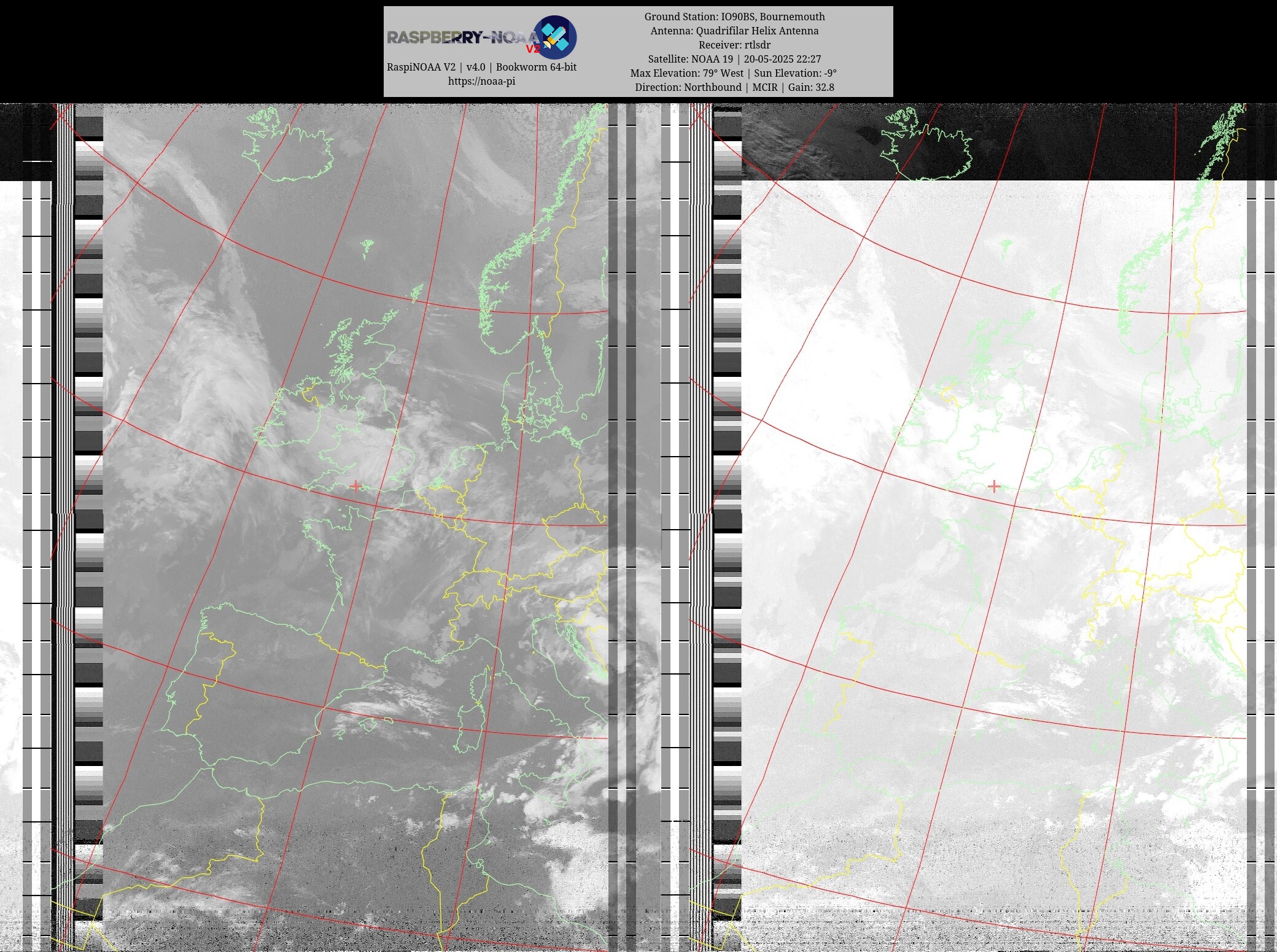Select the 'RaspiNOAA V2 | v4.0 | Bookworm 64-bit' text
The width and height of the screenshot is (1277, 952).
[481, 67]
